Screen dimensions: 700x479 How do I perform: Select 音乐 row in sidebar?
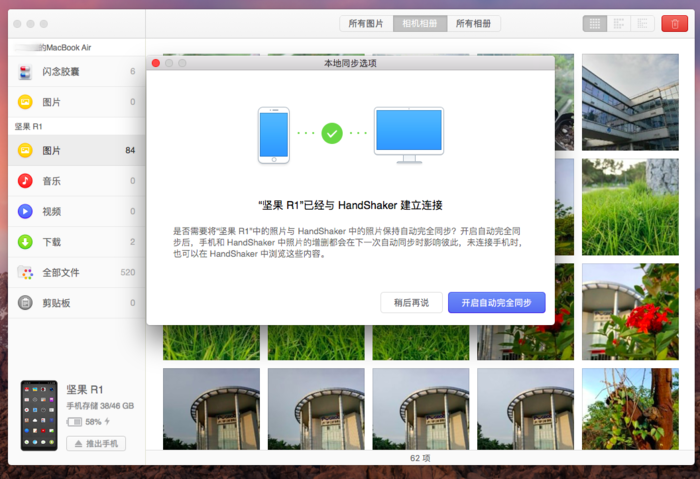click(x=76, y=181)
